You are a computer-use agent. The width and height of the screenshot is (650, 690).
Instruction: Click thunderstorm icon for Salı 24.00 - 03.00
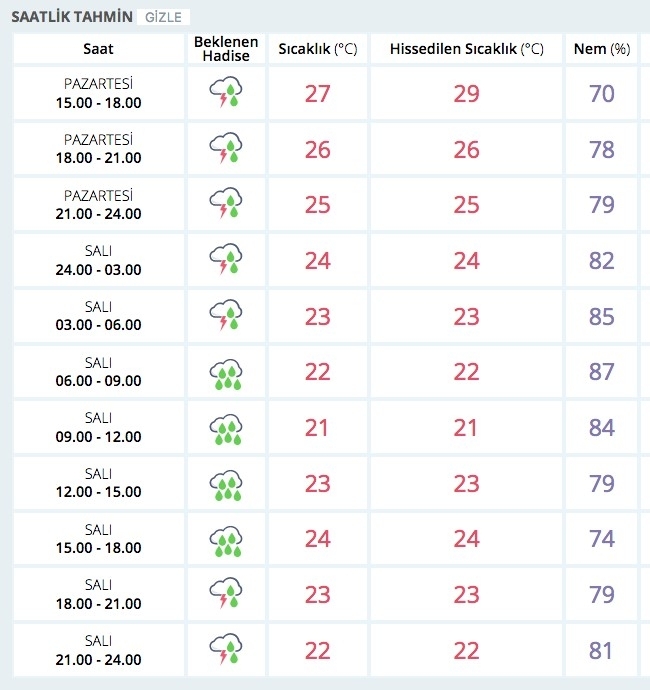pos(226,261)
